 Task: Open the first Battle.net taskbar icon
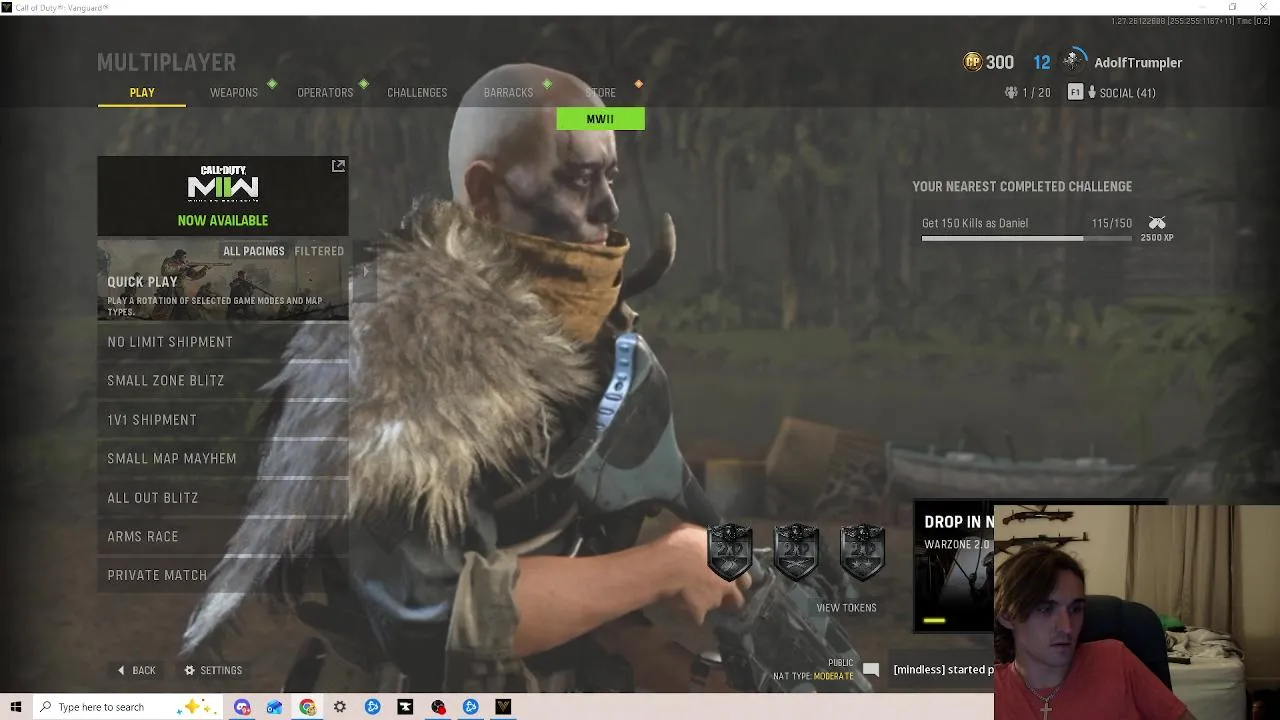pos(372,707)
